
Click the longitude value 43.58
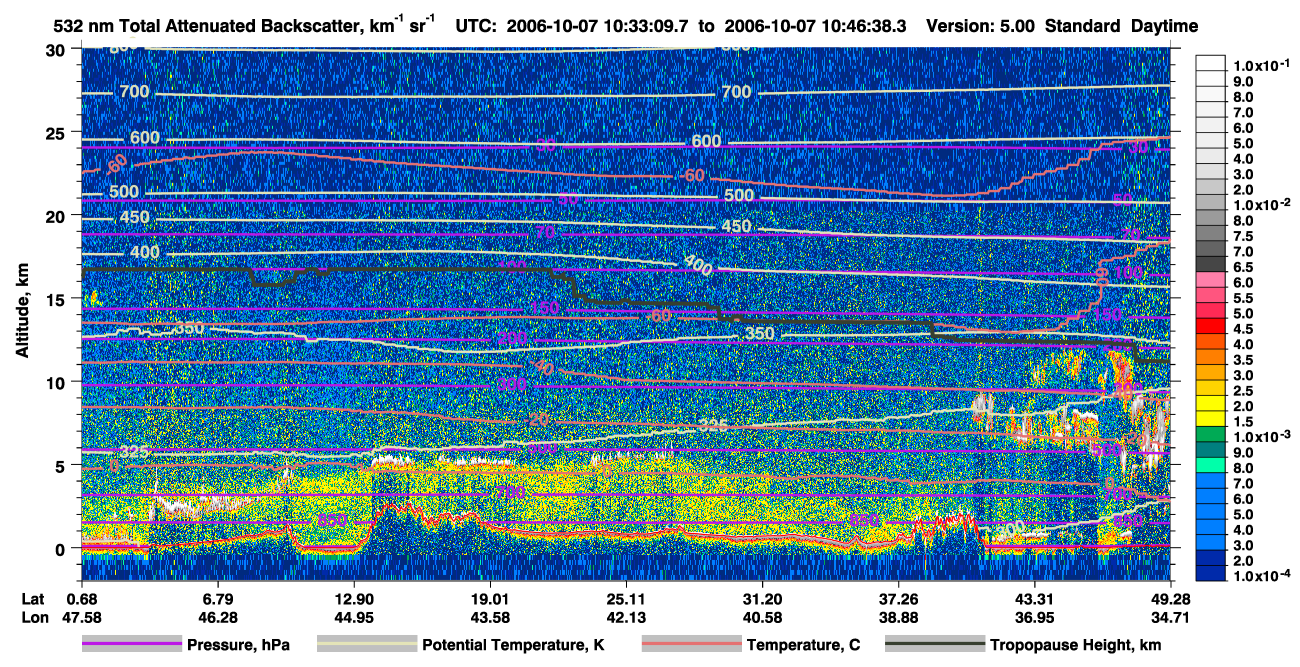point(490,617)
